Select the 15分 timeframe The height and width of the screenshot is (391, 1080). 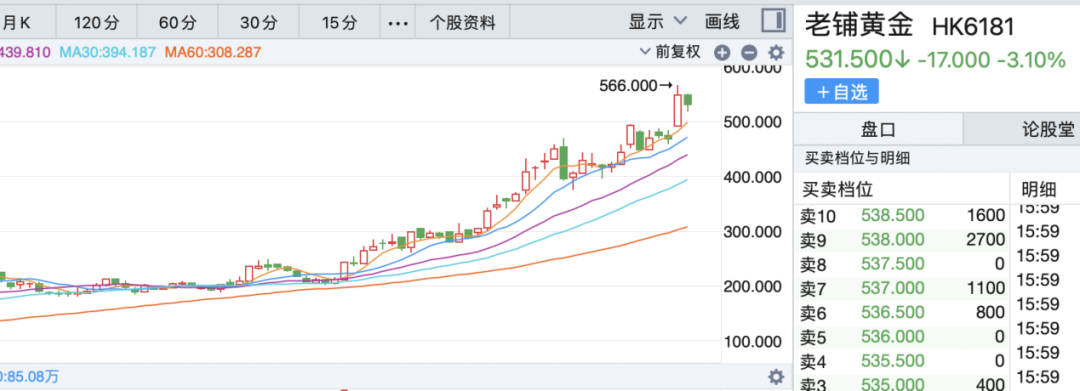[340, 23]
